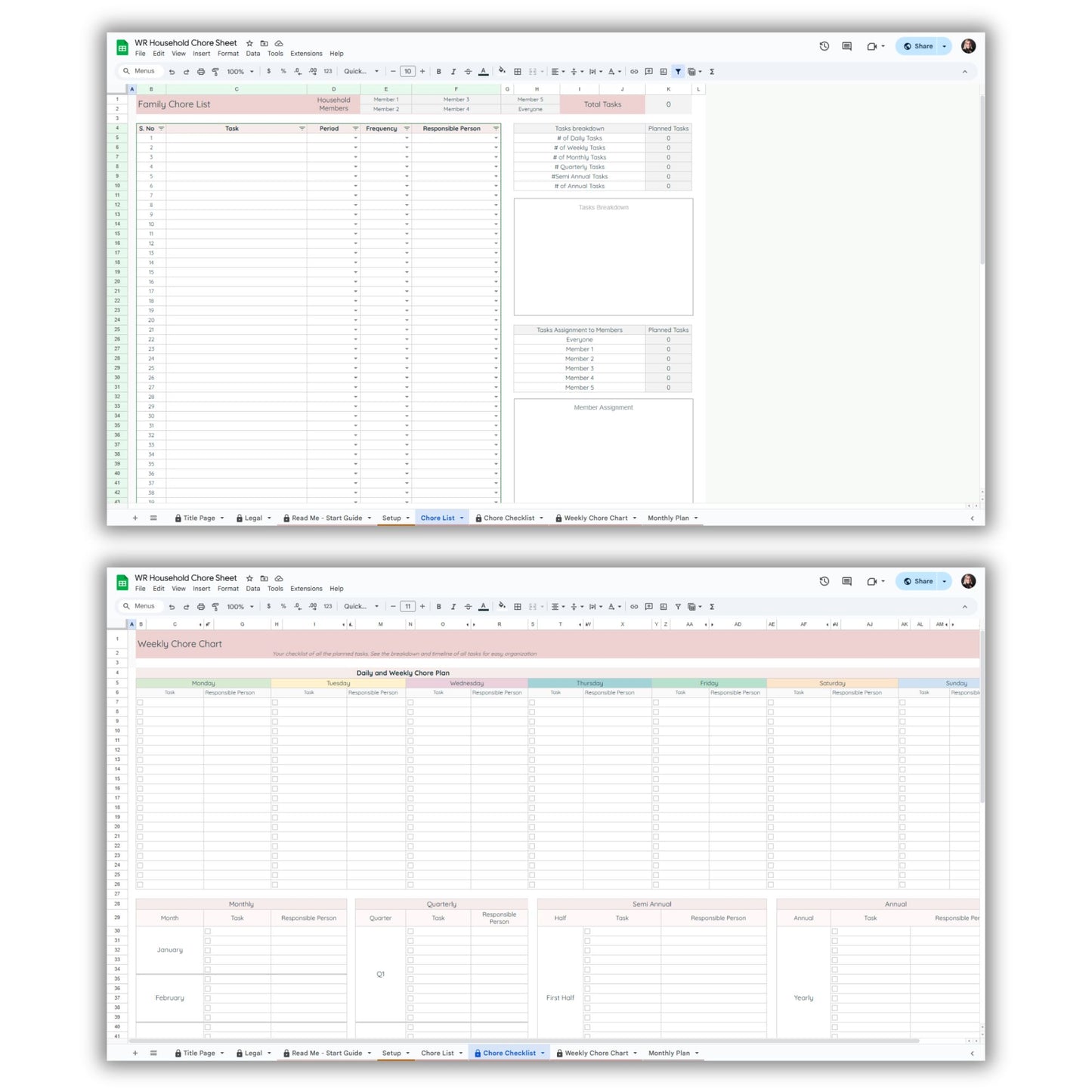Image resolution: width=1092 pixels, height=1092 pixels.
Task: Click the active filter funnel in Family Chore List toolbar
Action: coord(678,72)
